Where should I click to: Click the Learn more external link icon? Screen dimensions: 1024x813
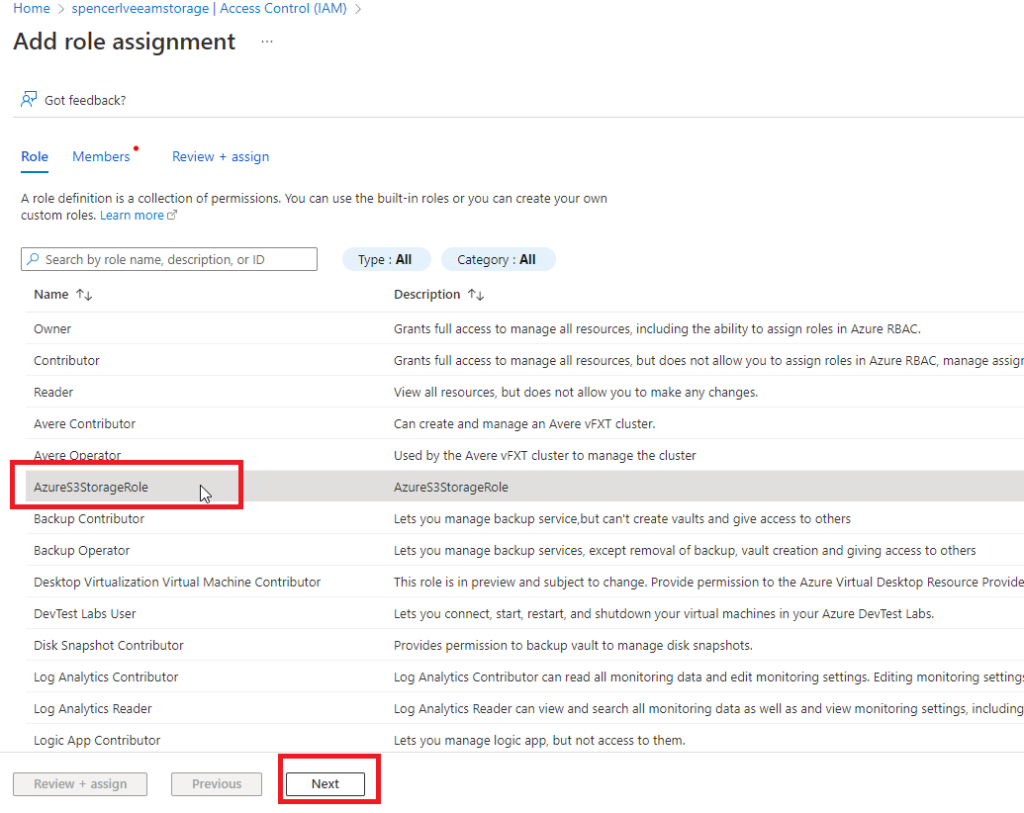pyautogui.click(x=172, y=215)
